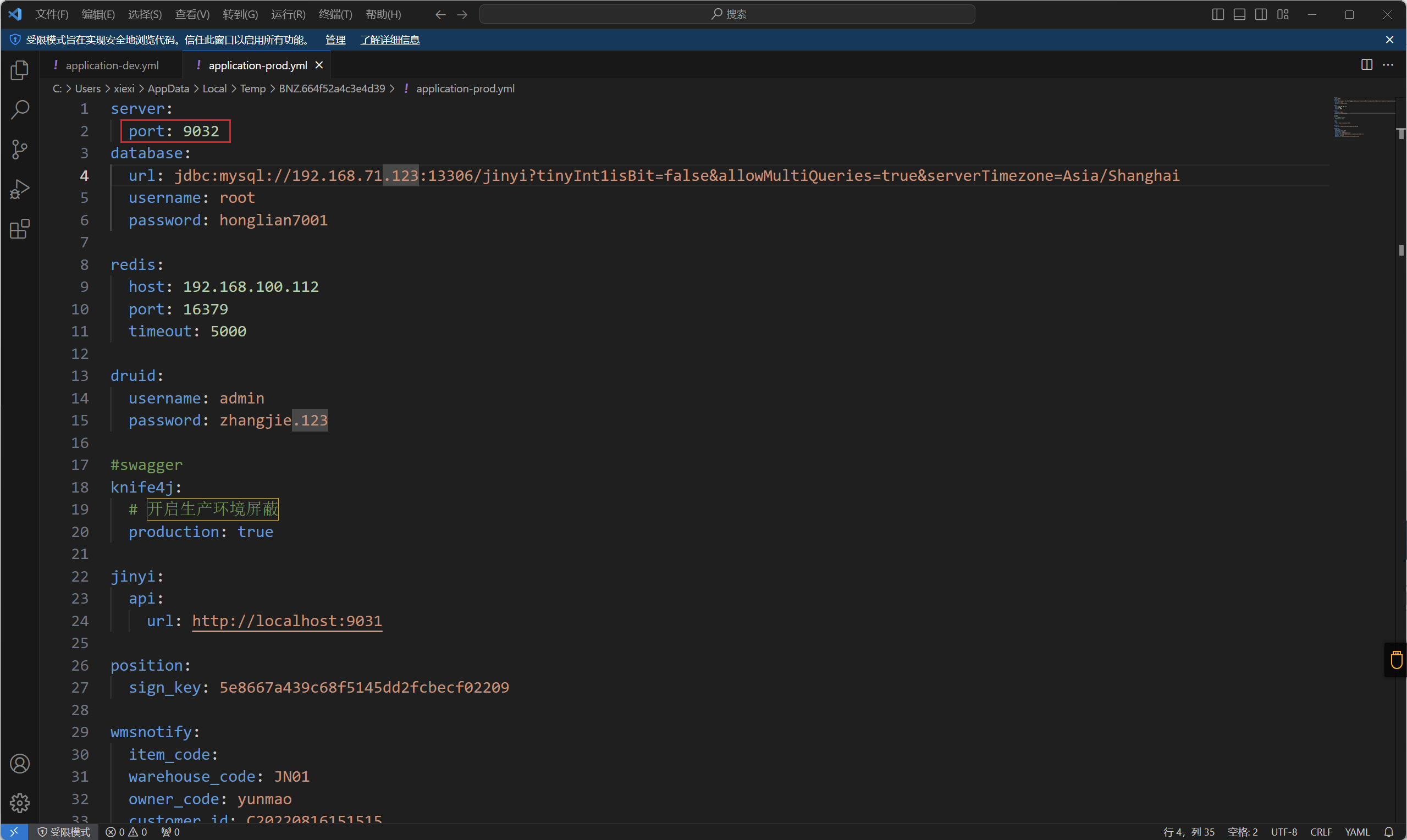
Task: Click the ports forwarded status item
Action: (x=170, y=832)
